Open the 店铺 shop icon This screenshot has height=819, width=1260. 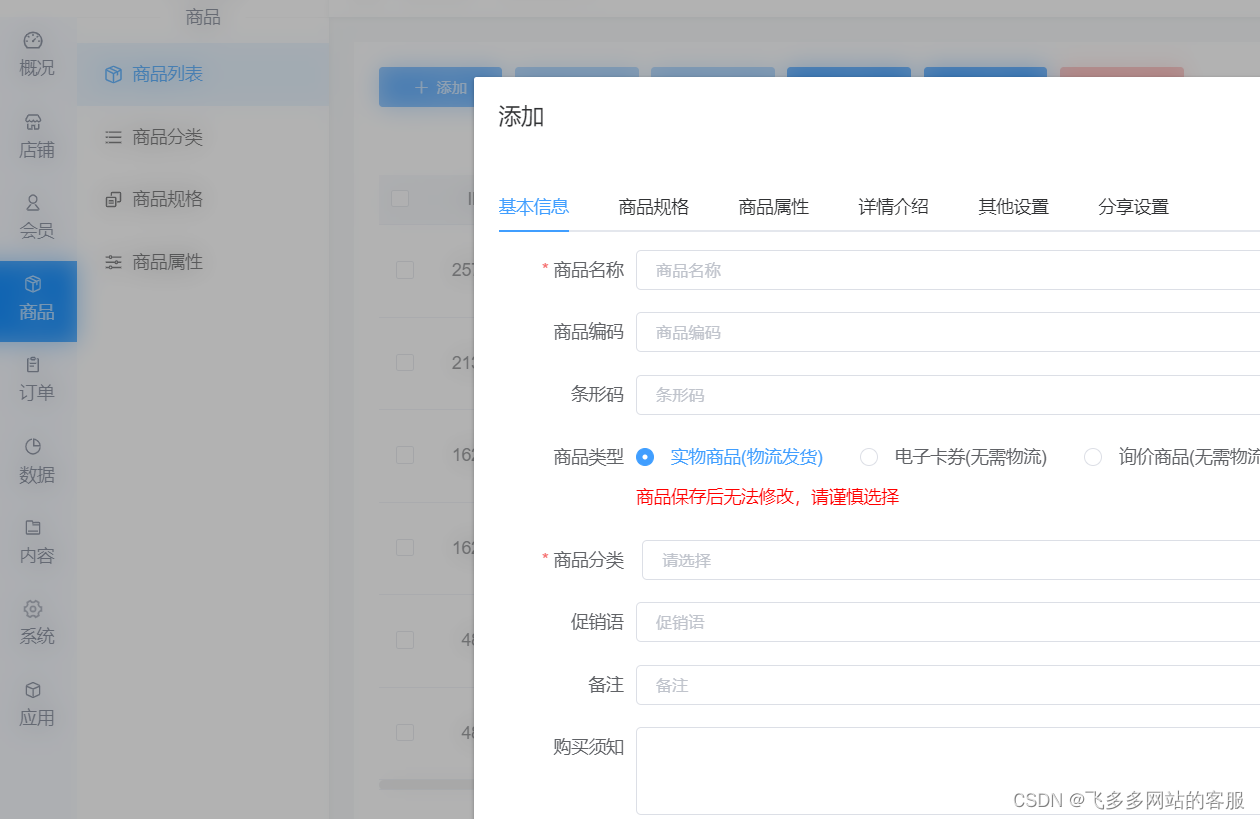(33, 122)
